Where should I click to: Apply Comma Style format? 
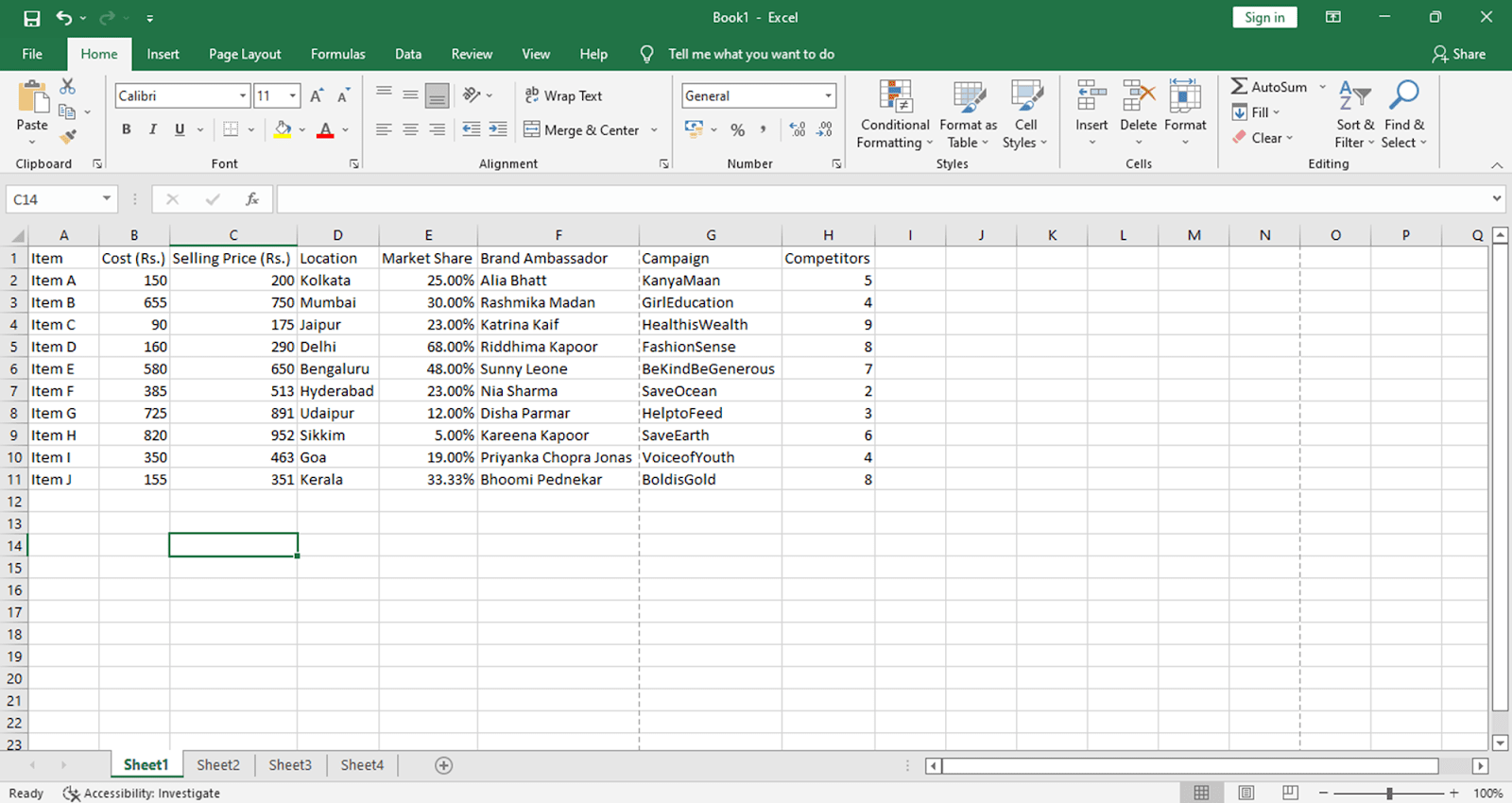(763, 129)
